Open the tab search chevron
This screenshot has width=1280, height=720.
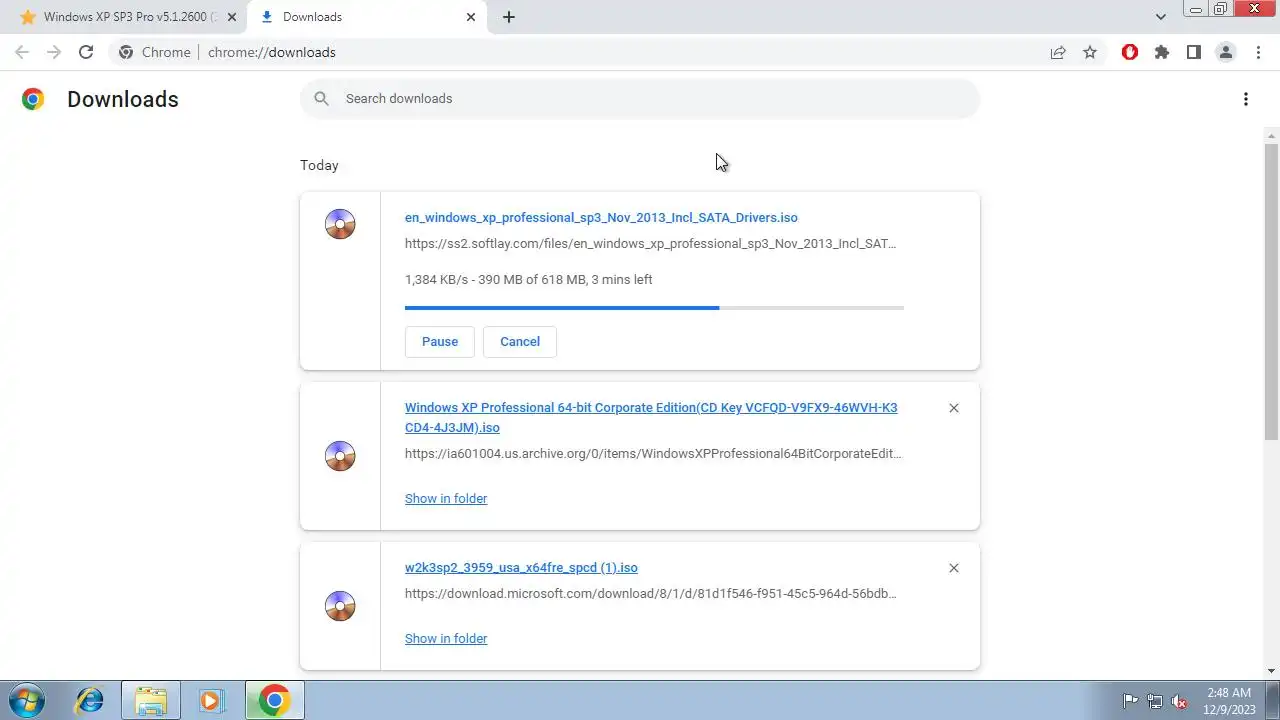[x=1161, y=17]
